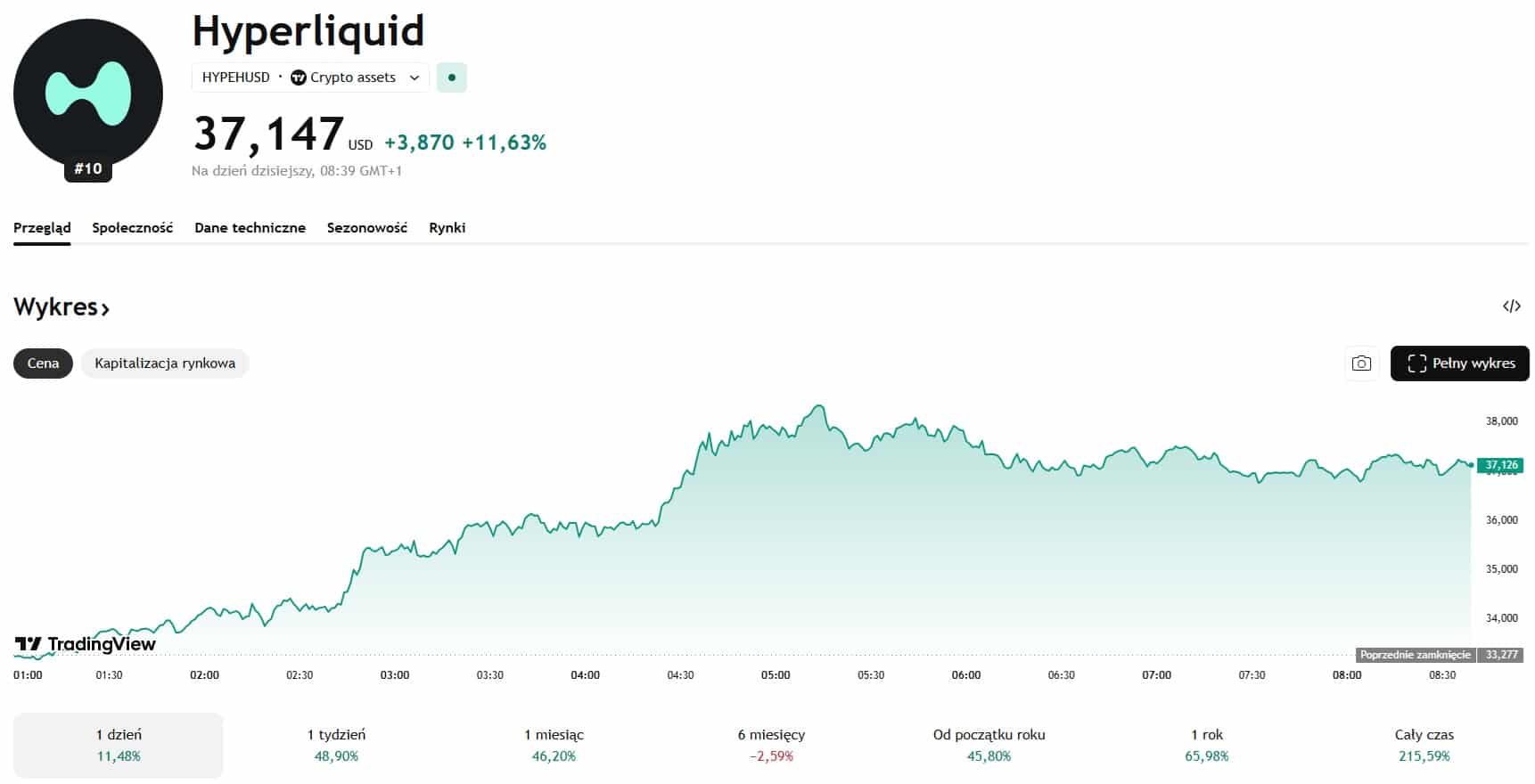Open the Wykres section chevron
The width and height of the screenshot is (1535, 784).
point(105,309)
